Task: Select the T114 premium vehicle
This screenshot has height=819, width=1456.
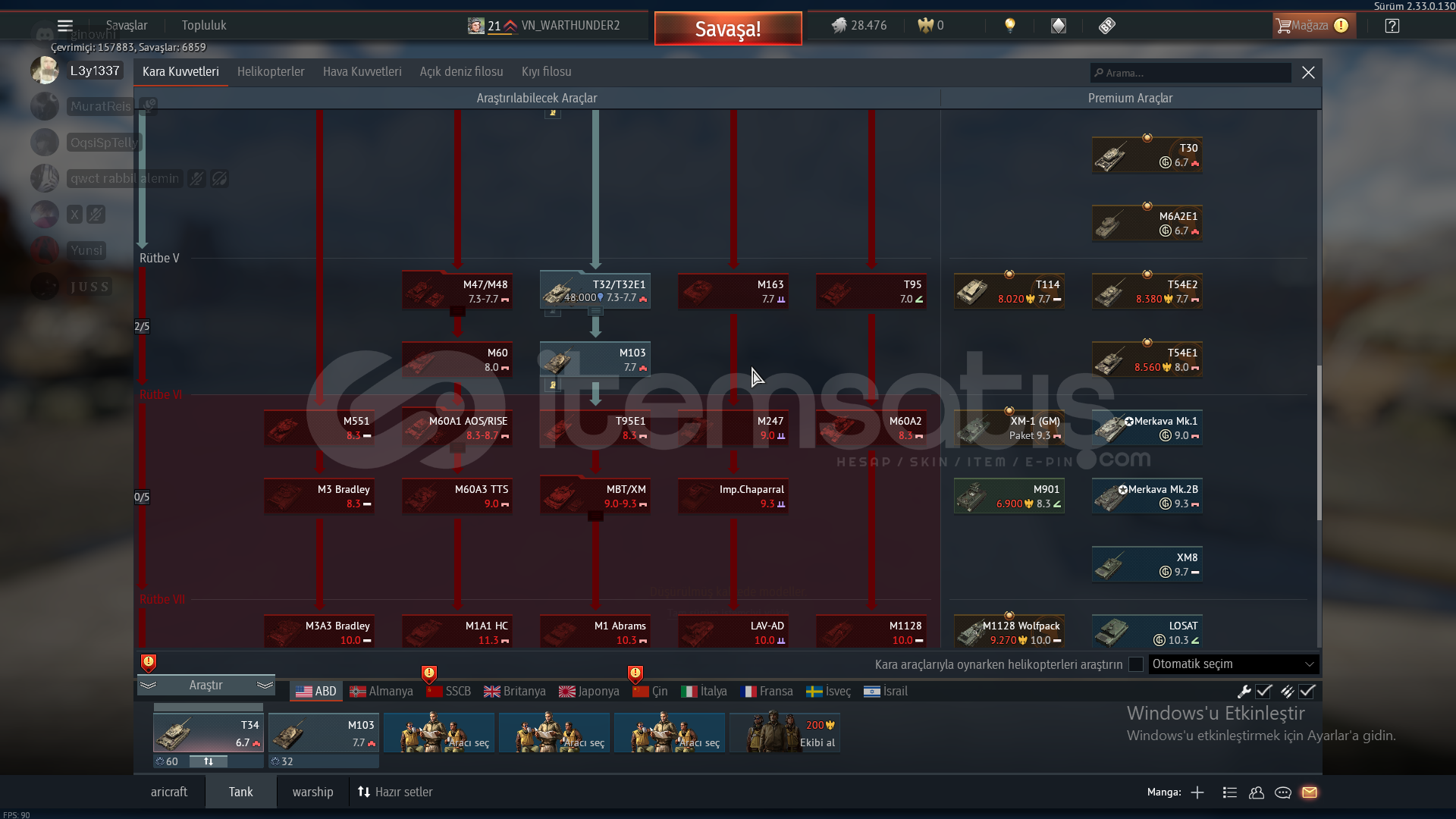Action: point(1009,291)
